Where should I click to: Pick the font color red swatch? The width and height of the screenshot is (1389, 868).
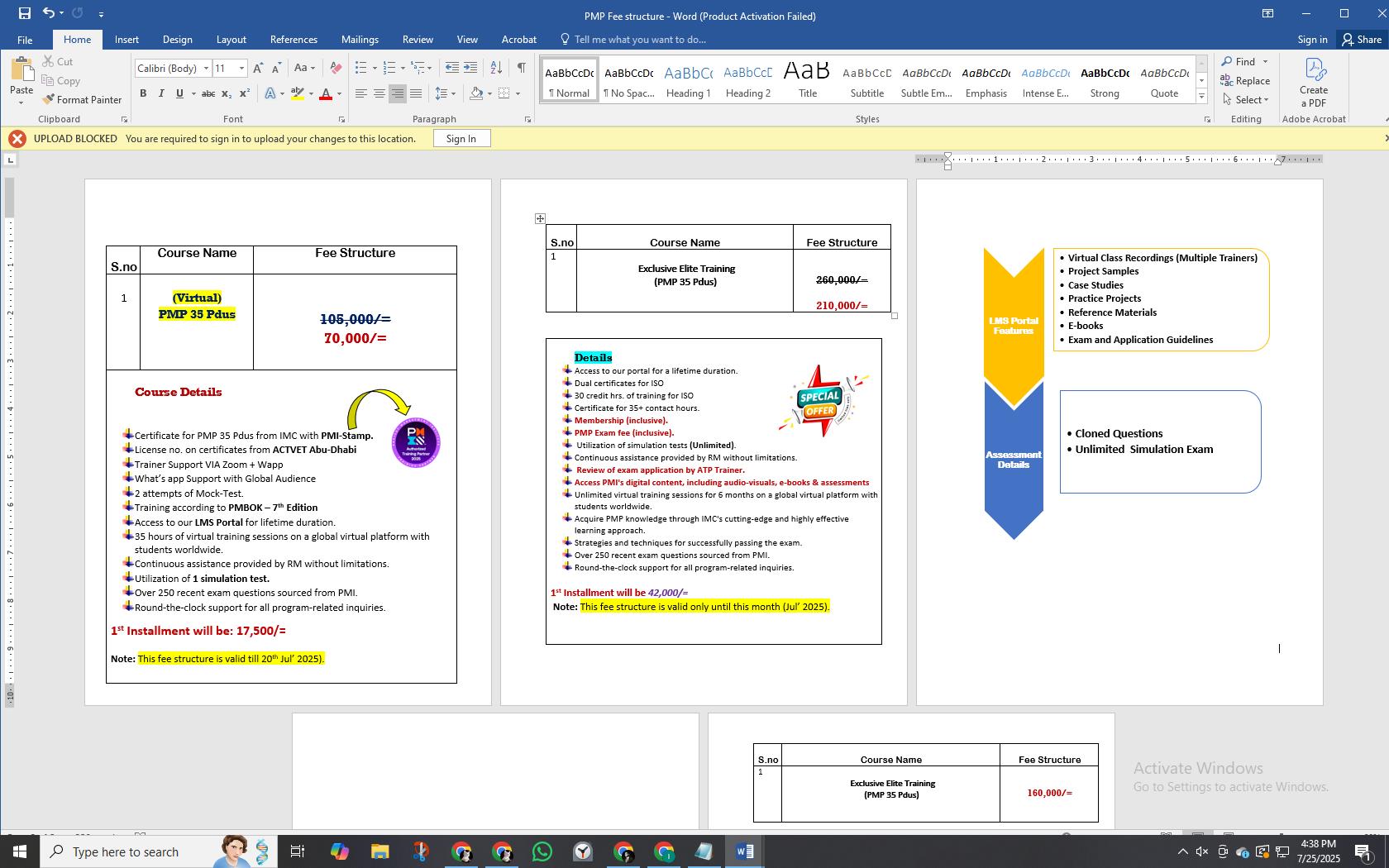(x=326, y=93)
